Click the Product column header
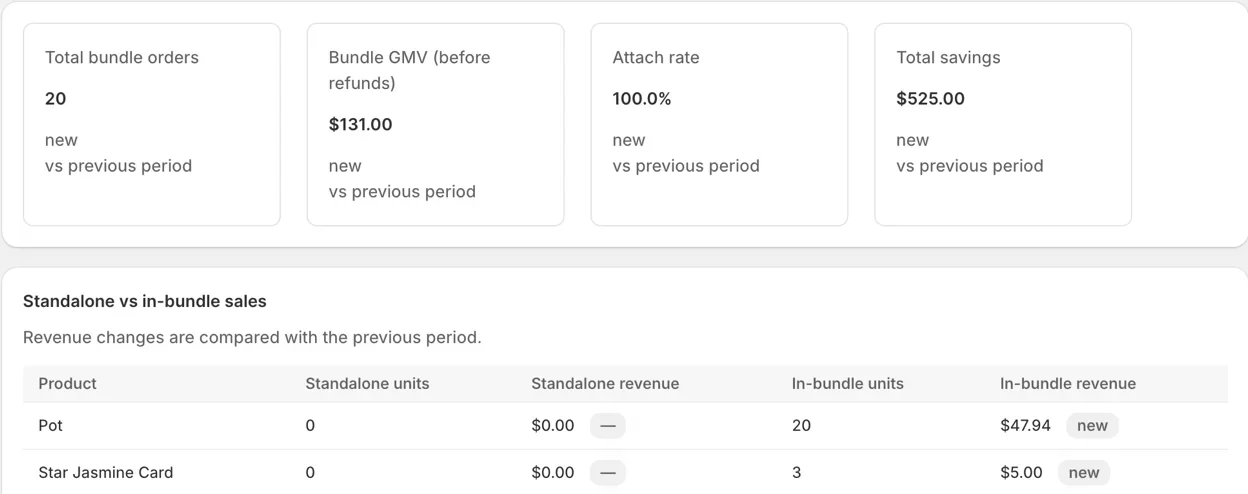This screenshot has width=1248, height=494. 68,384
